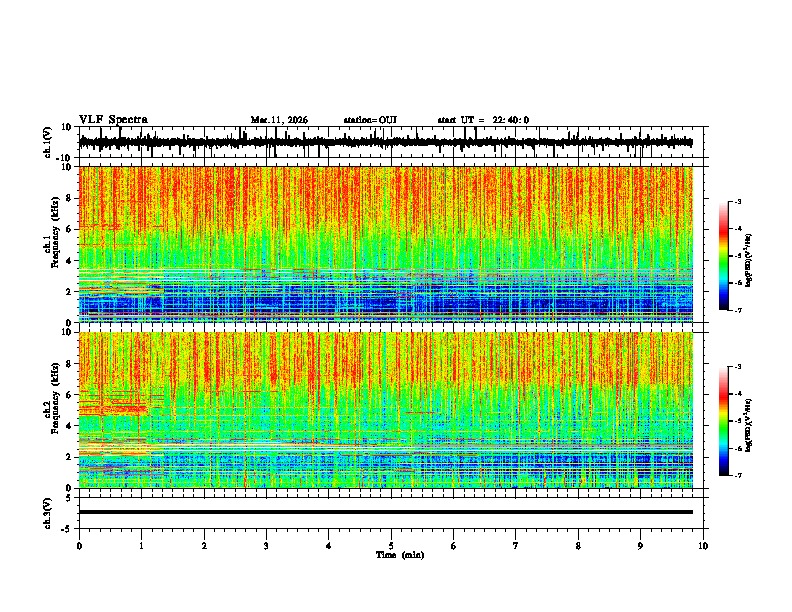Image resolution: width=792 pixels, height=612 pixels.
Task: Click the "station=OUI" header label
Action: pyautogui.click(x=370, y=120)
